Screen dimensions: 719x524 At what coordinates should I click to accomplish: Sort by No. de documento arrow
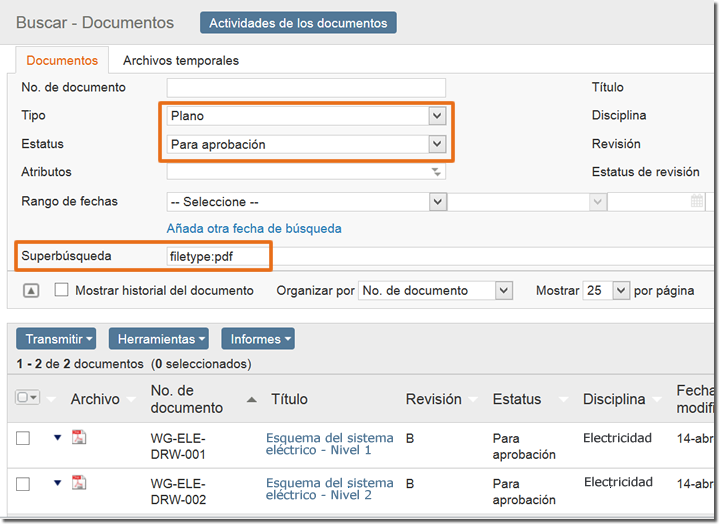point(251,400)
